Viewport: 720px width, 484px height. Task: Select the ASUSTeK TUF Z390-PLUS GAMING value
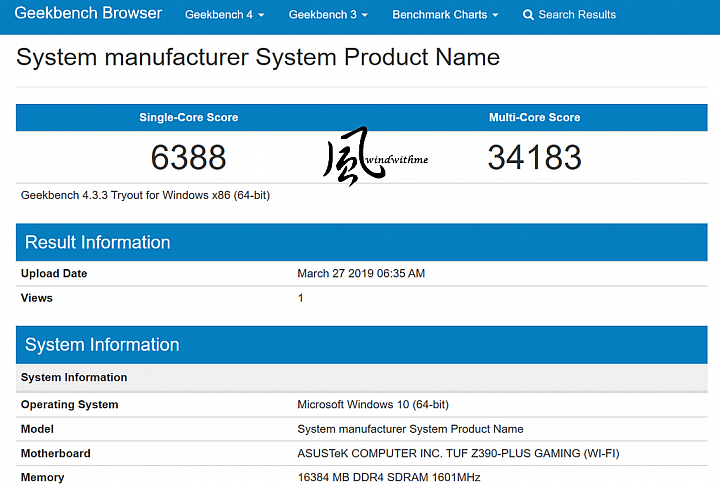click(458, 453)
